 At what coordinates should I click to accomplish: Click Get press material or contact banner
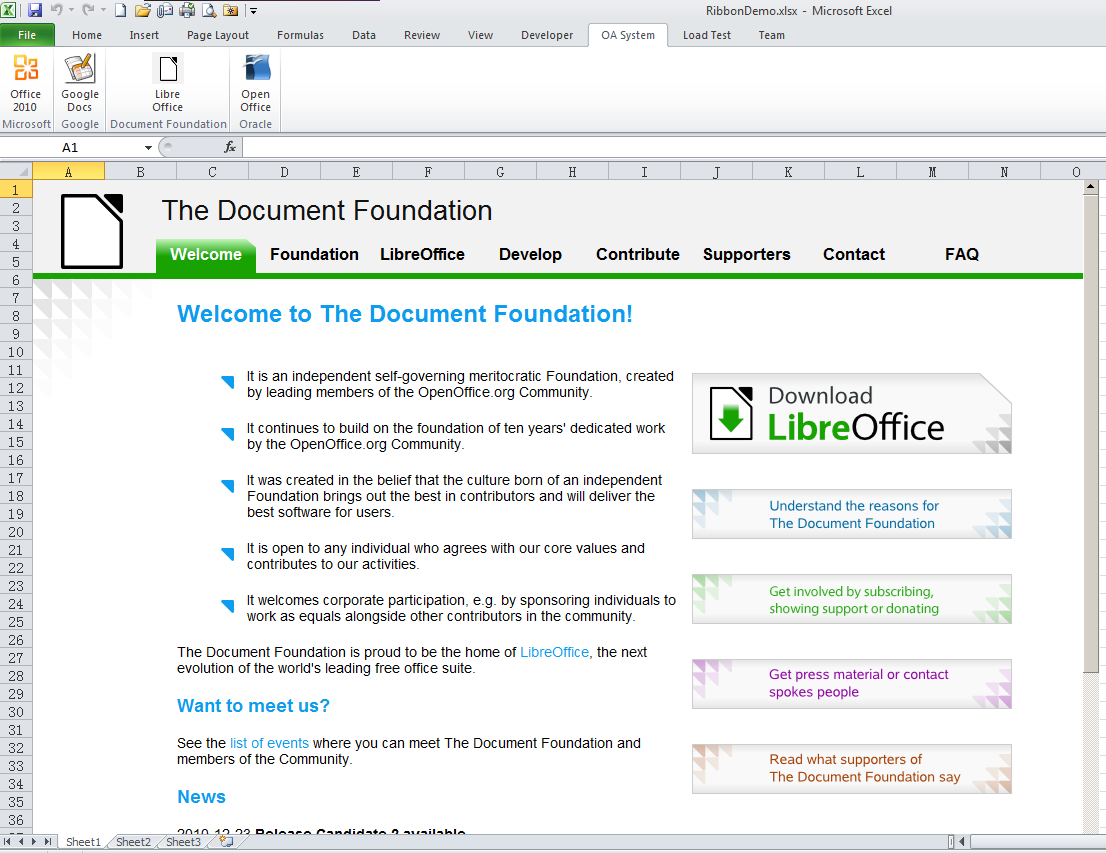click(x=851, y=684)
